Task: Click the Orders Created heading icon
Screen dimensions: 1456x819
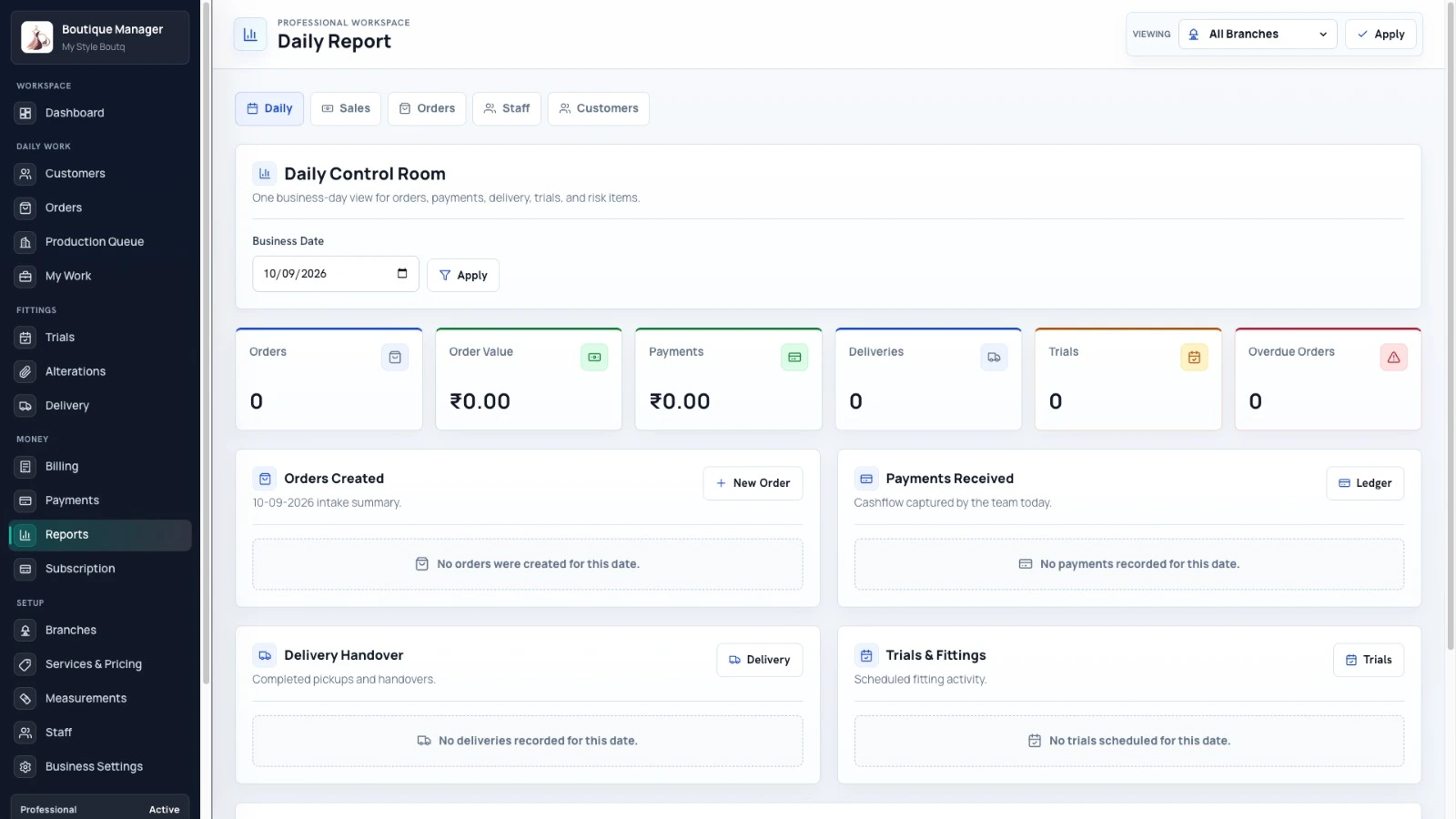Action: (x=265, y=479)
